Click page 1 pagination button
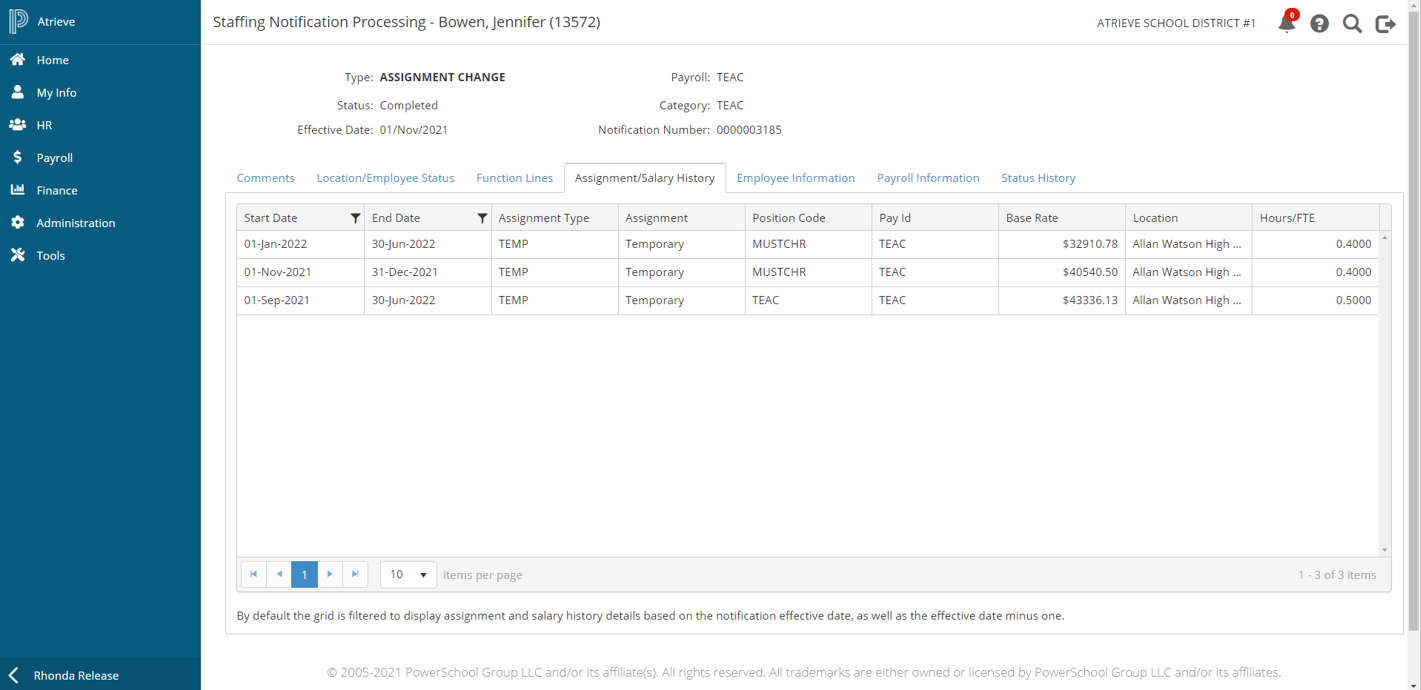The image size is (1421, 690). click(x=304, y=574)
